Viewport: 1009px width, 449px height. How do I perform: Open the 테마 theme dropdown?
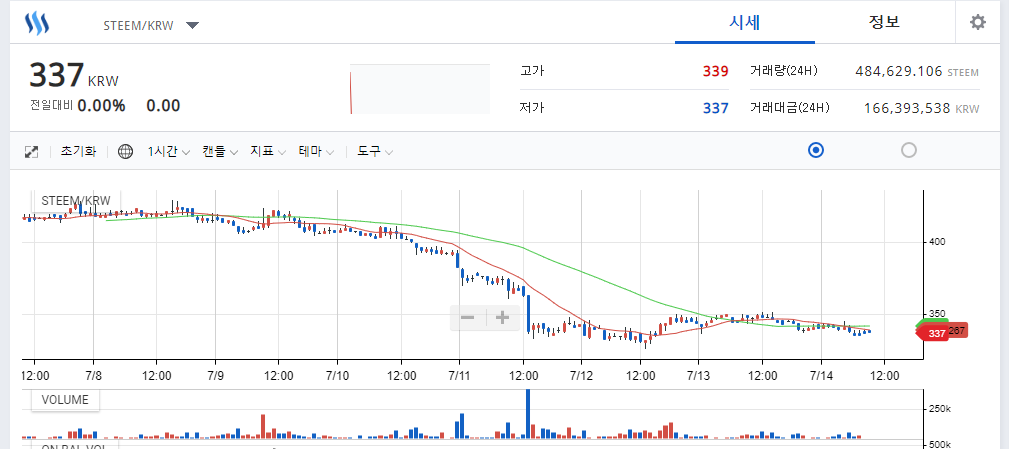317,152
